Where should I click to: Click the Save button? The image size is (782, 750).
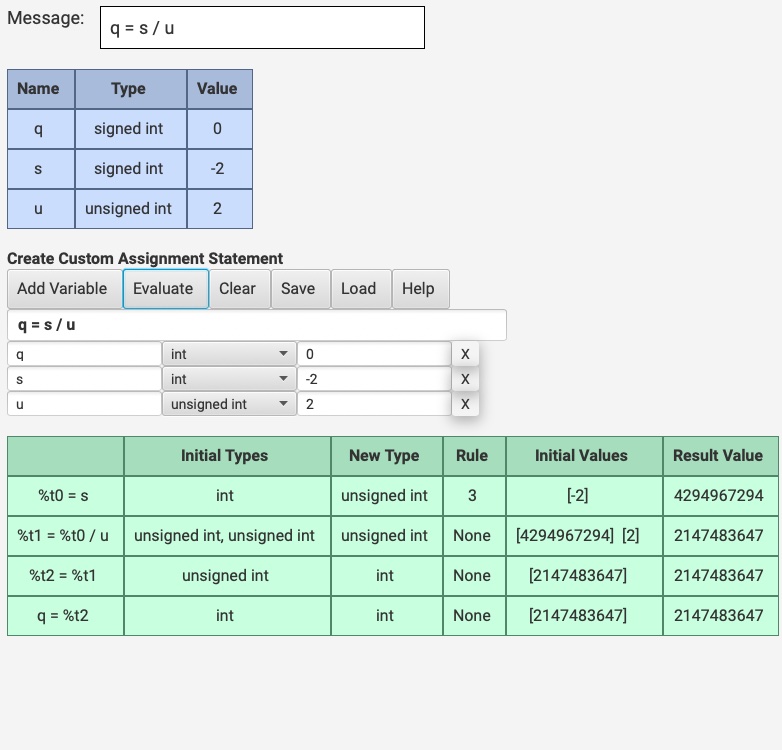[x=300, y=289]
